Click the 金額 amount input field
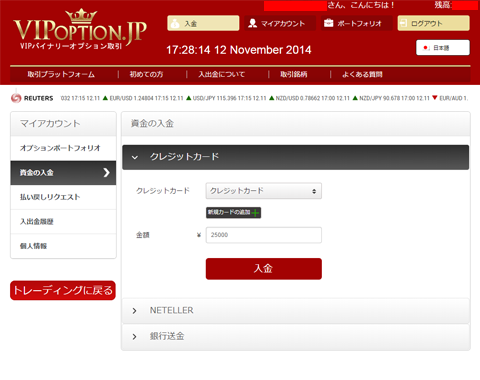The width and height of the screenshot is (480, 380). pos(264,235)
